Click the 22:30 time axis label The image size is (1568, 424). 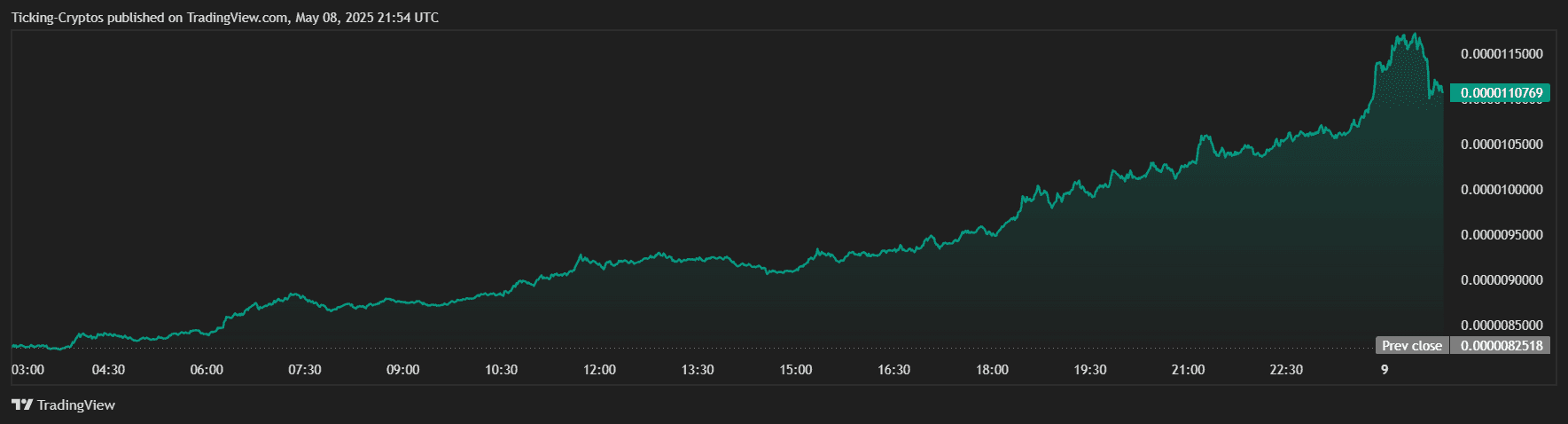[1286, 370]
